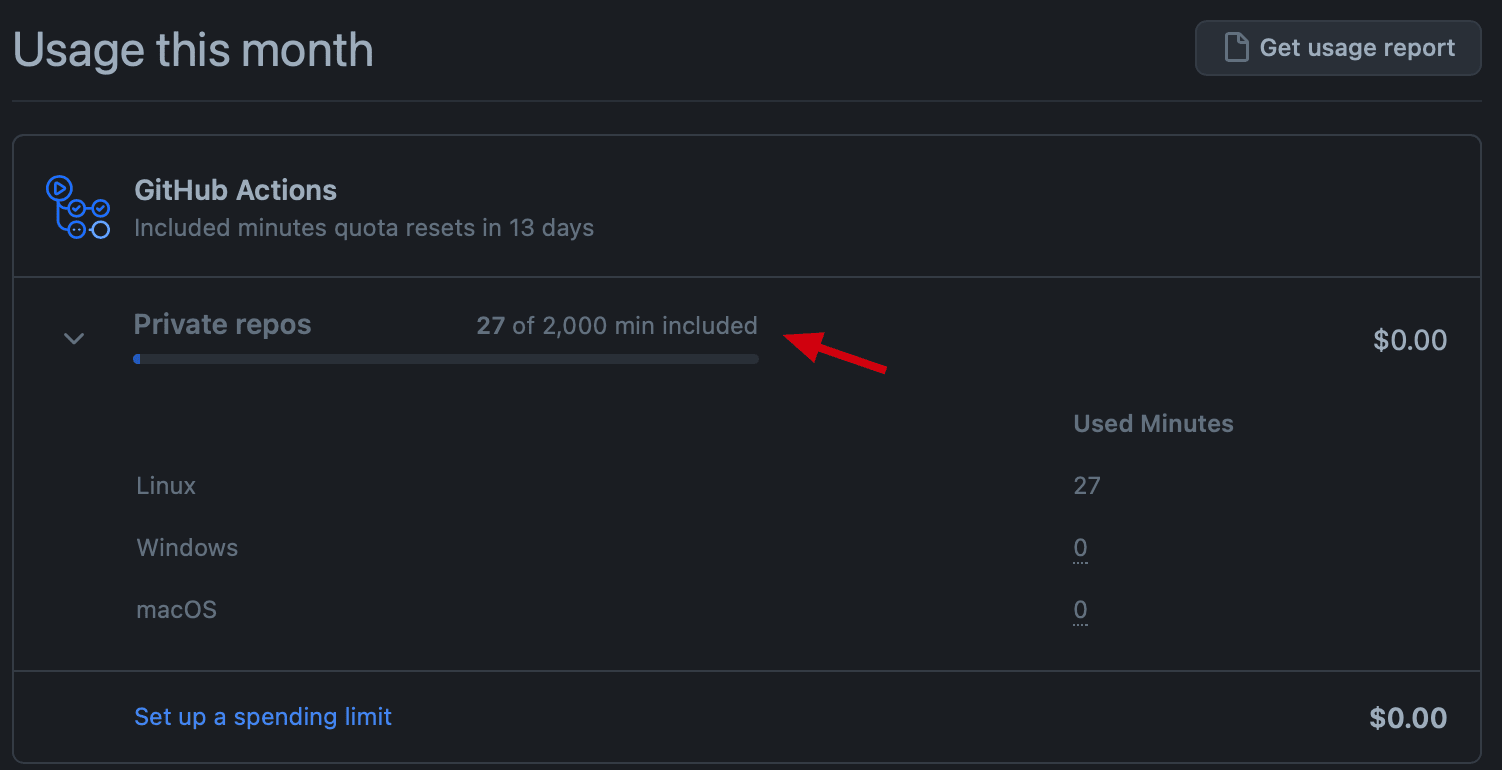Click the file icon on Get usage report
1502x770 pixels.
tap(1236, 48)
